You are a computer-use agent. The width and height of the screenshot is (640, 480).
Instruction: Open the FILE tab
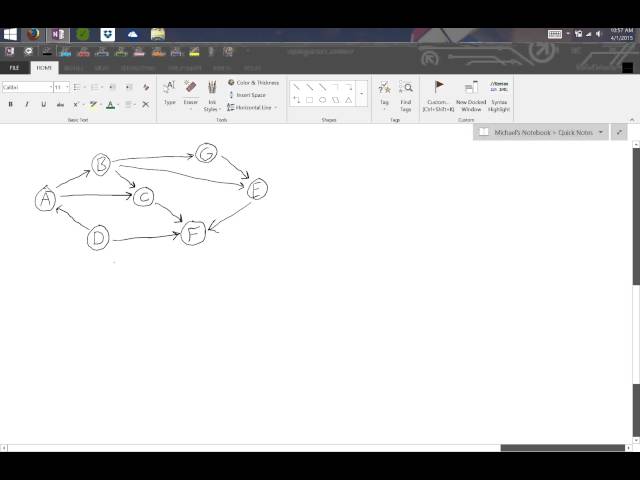[14, 68]
